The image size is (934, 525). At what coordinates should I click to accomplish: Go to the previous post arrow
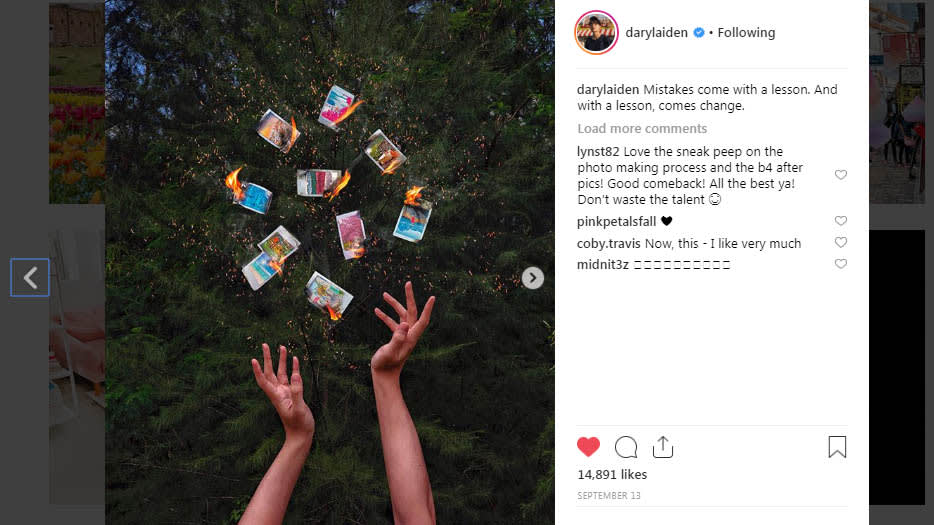30,278
